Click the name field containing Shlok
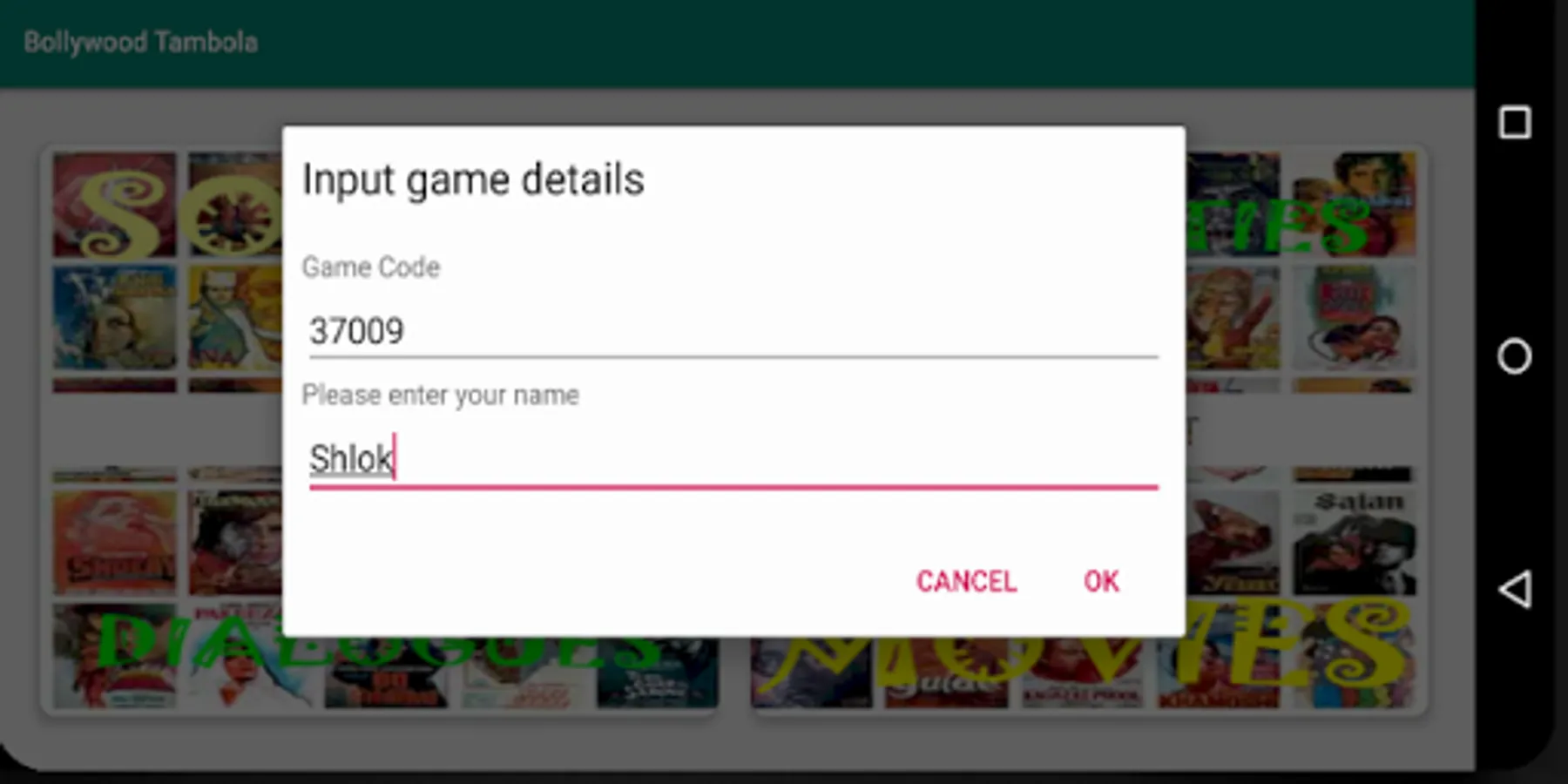Screen dimensions: 1568x784 tap(733, 460)
